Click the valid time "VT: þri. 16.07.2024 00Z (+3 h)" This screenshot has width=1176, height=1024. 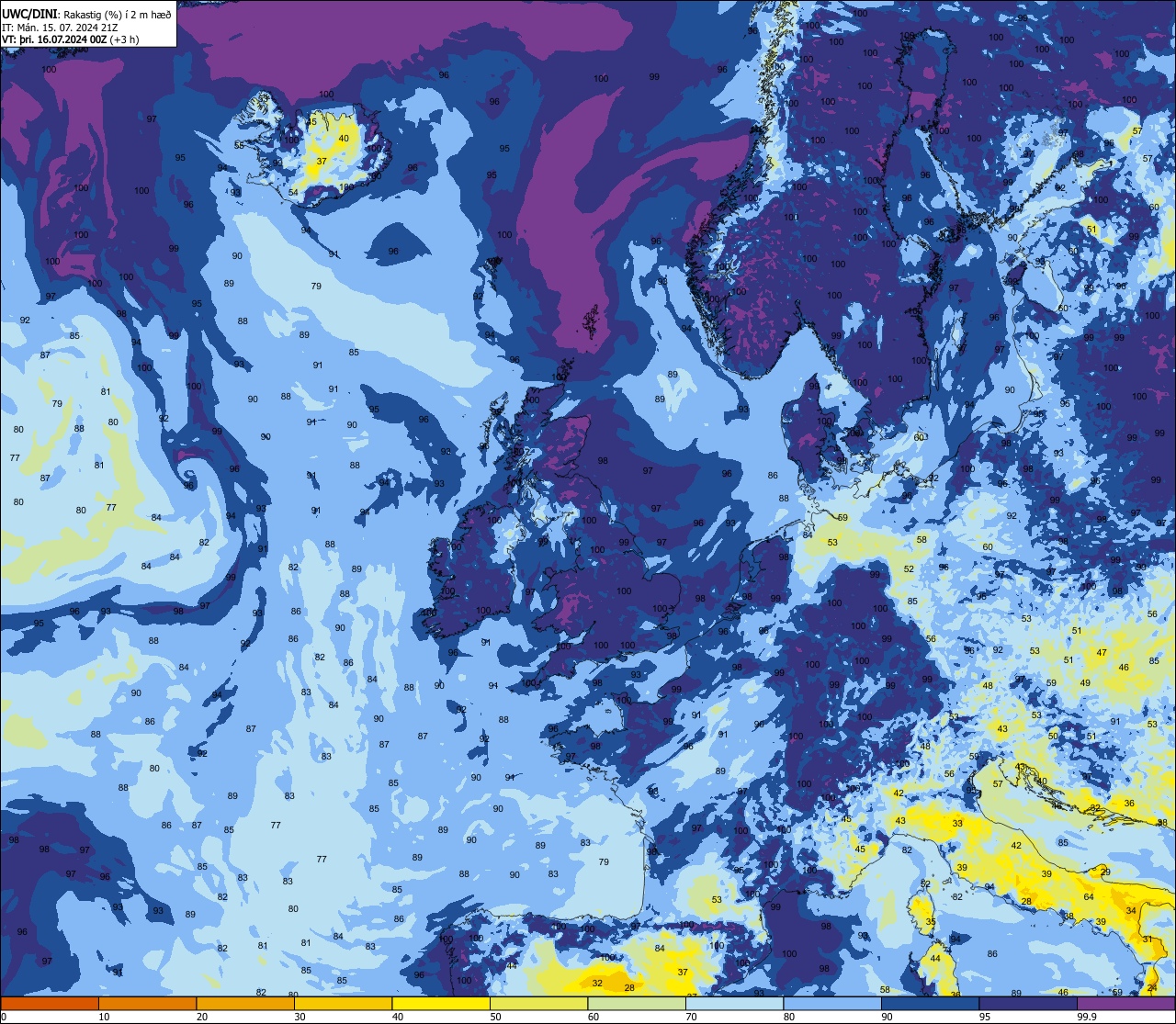[x=73, y=40]
